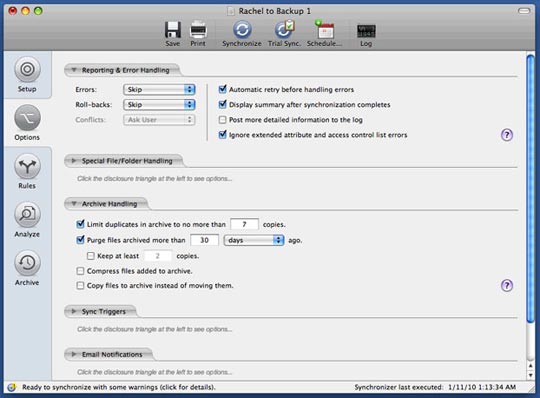
Task: Open the Rules pane
Action: [27, 171]
